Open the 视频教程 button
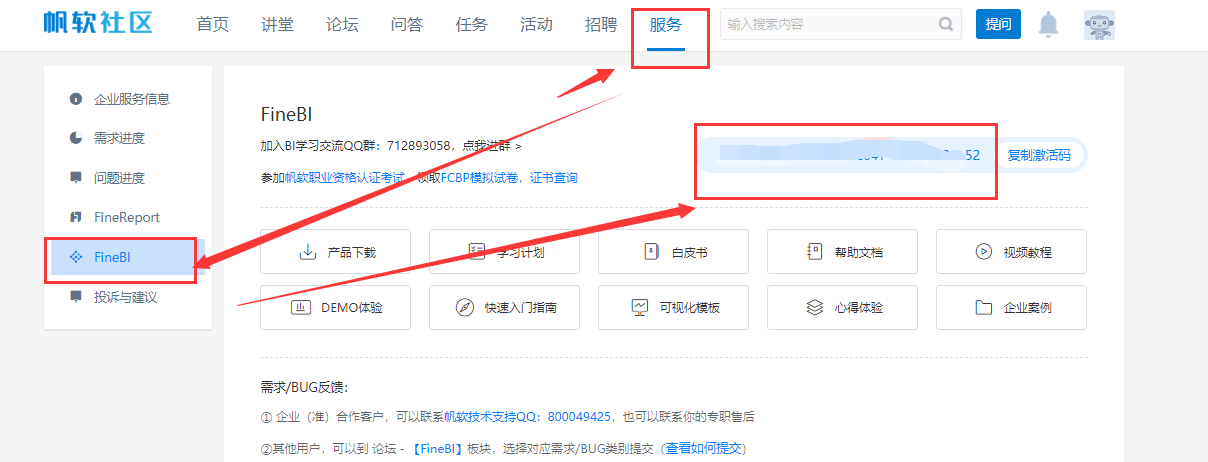The height and width of the screenshot is (462, 1208). [1011, 251]
